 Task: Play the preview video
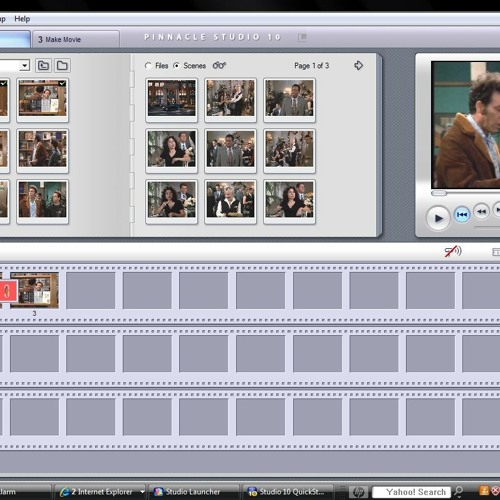438,218
